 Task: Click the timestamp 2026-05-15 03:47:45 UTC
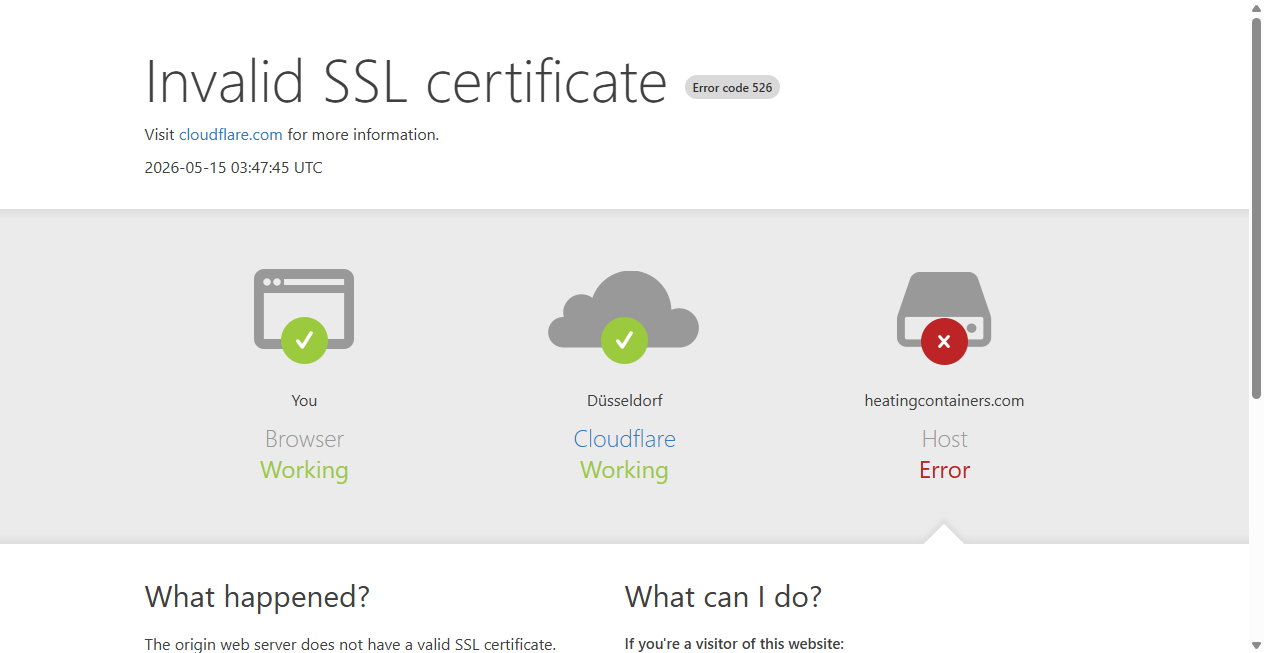pos(233,167)
